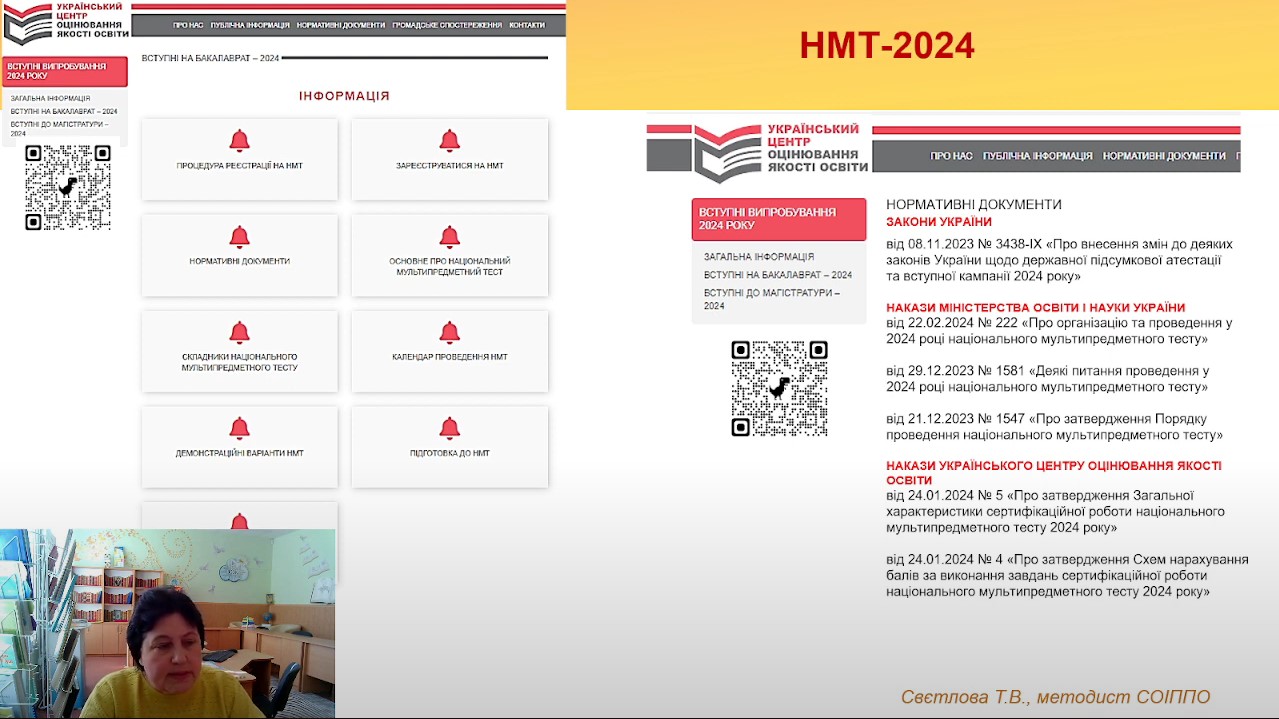Select ВСТУПНІ ДО МАГІСТРАТУРИ – 2024 in the small sidebar
1279x719 pixels.
(60, 128)
